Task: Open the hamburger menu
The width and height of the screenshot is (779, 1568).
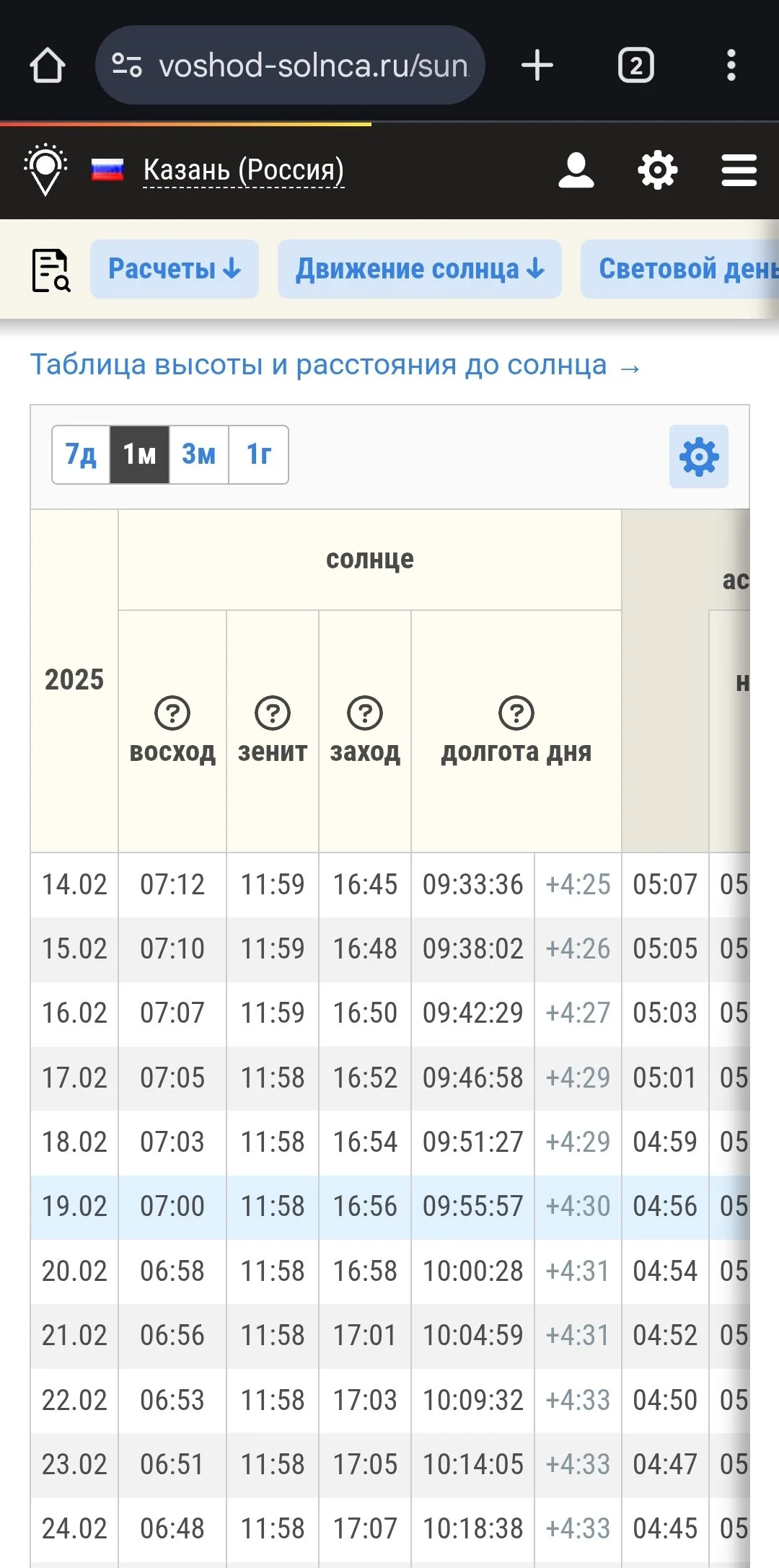Action: coord(739,171)
